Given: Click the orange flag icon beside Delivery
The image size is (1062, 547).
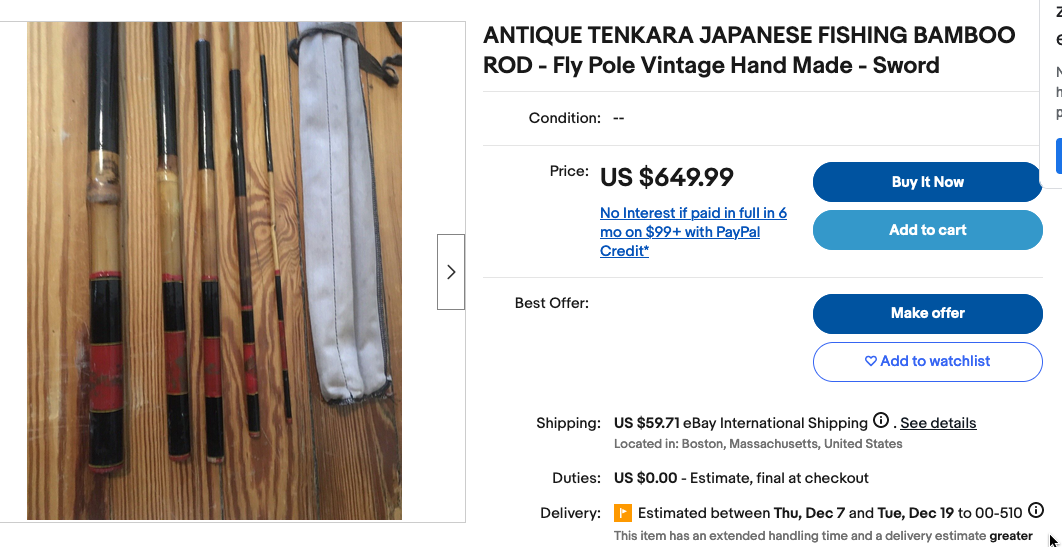Looking at the screenshot, I should pos(622,513).
